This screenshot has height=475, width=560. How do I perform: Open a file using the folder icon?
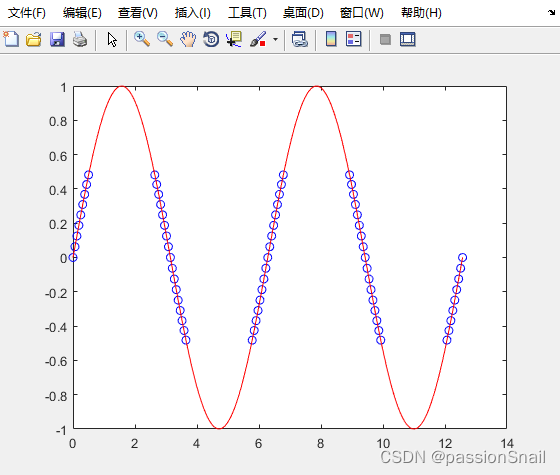tap(34, 39)
